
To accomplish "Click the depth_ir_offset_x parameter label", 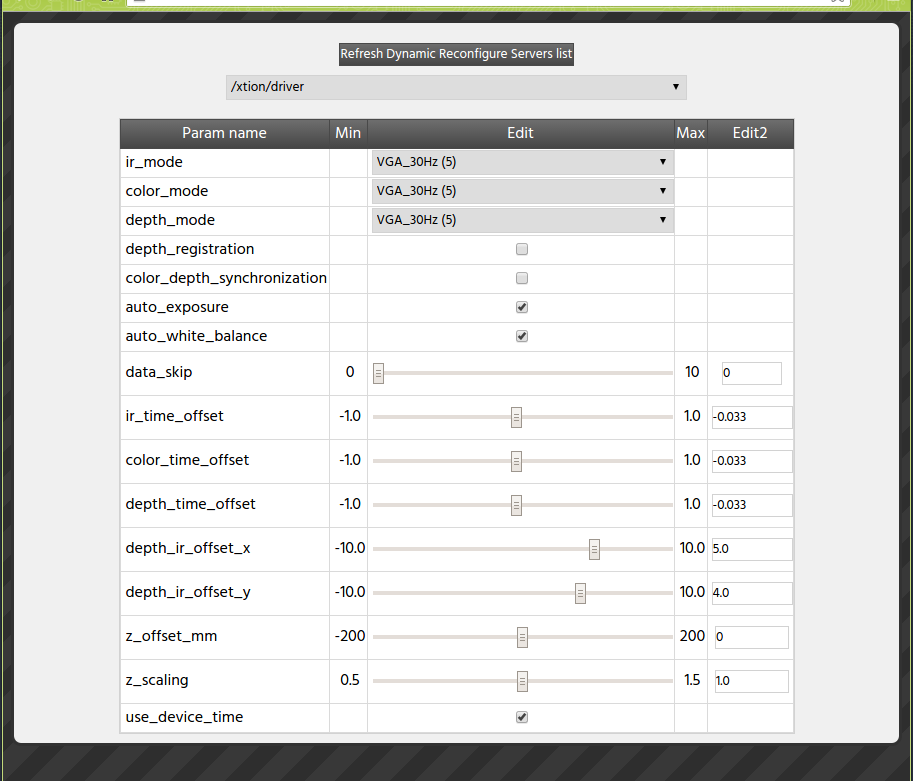I will [187, 549].
